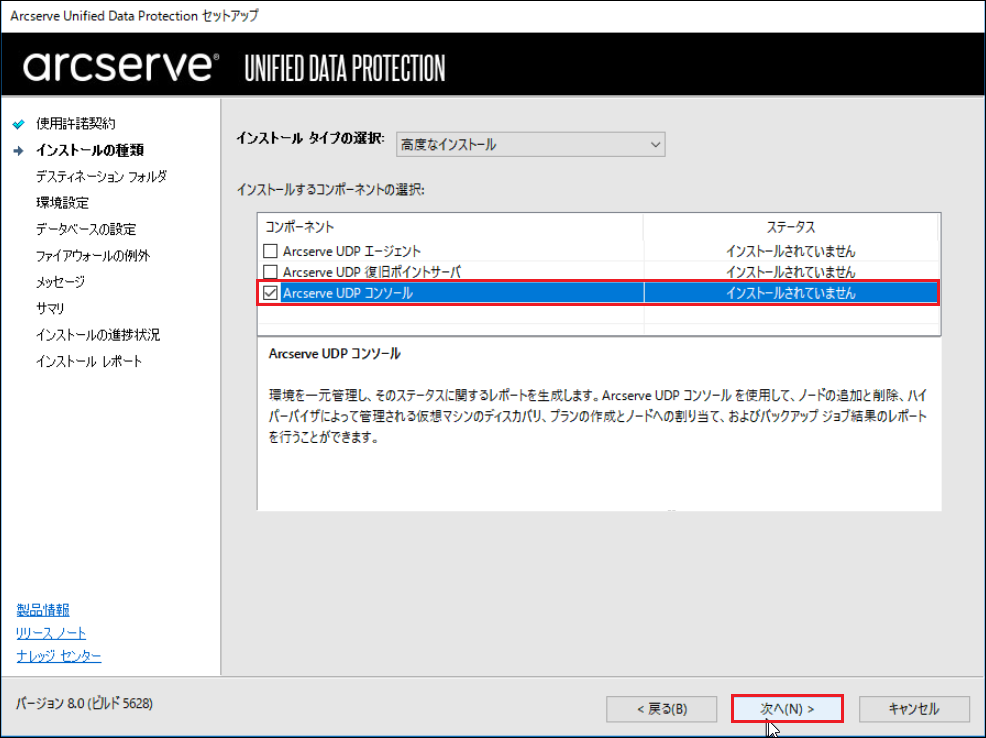This screenshot has height=738, width=986.
Task: Select the インストールの種類 step
Action: pyautogui.click(x=90, y=150)
